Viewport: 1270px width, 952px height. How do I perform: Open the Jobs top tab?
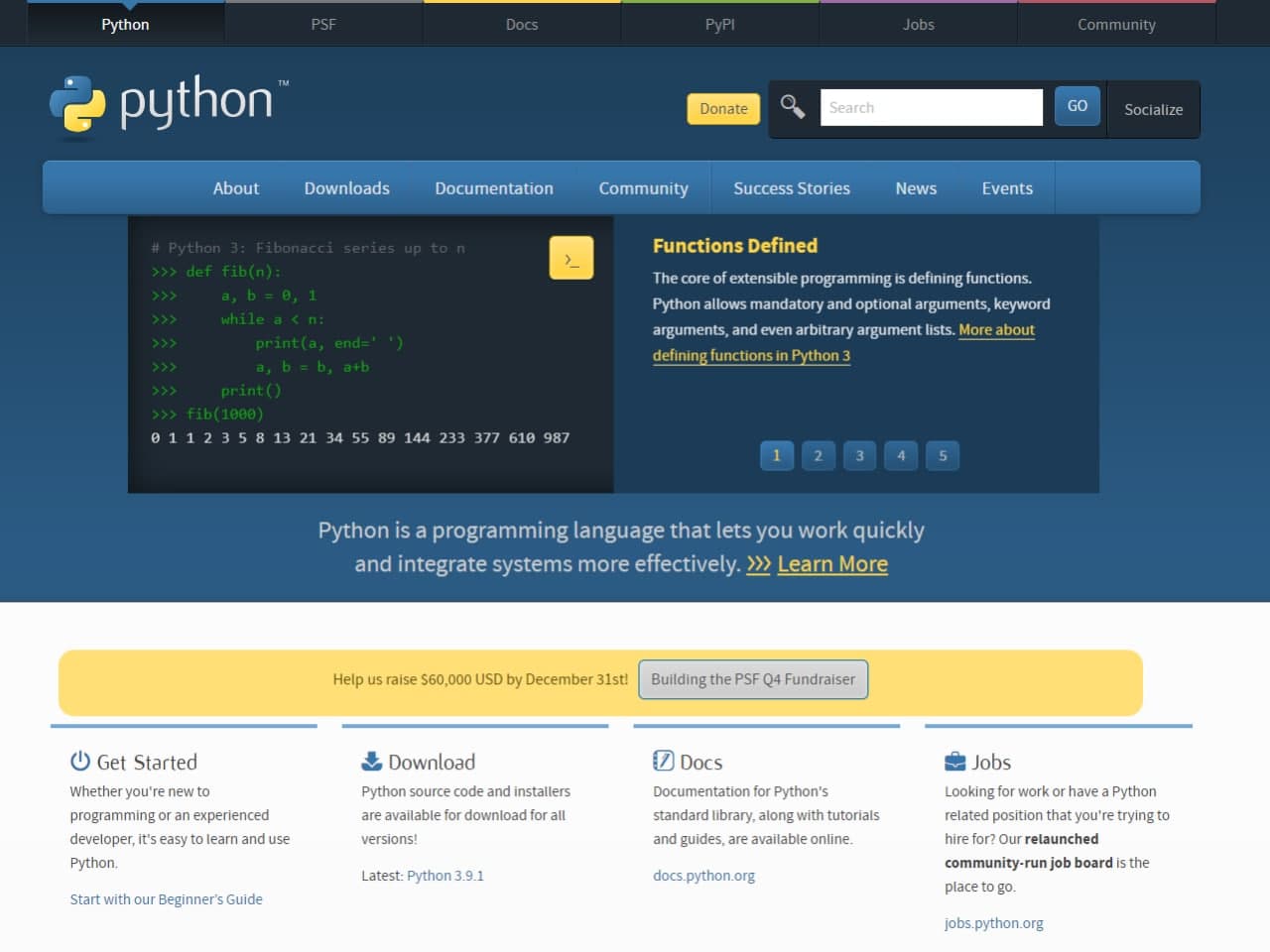(x=919, y=24)
